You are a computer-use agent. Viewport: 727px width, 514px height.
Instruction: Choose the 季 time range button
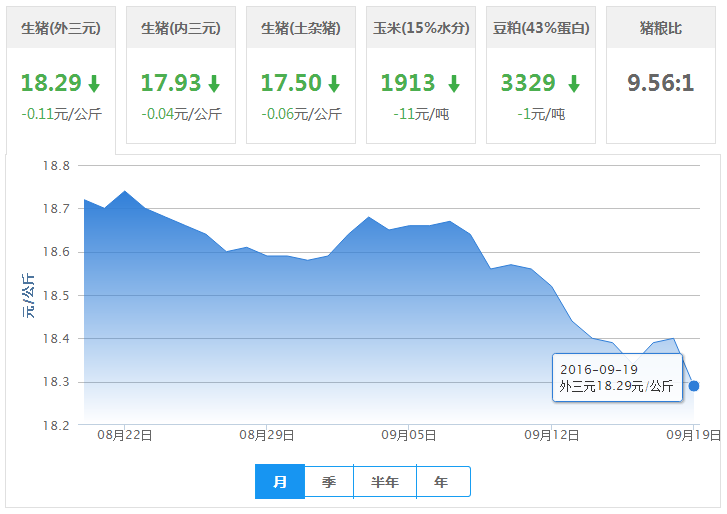tap(329, 482)
